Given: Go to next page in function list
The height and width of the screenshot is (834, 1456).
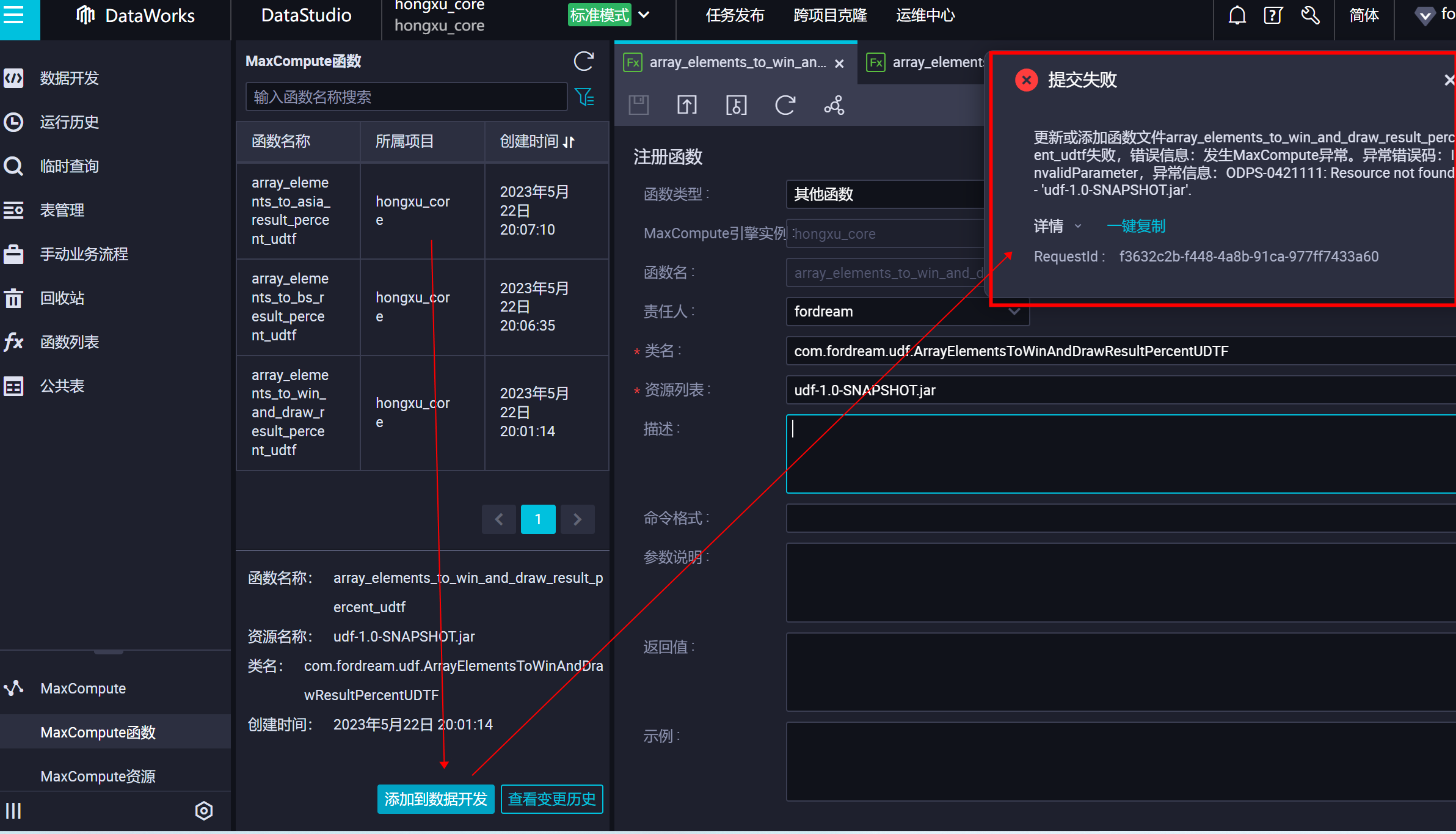Looking at the screenshot, I should (x=577, y=519).
